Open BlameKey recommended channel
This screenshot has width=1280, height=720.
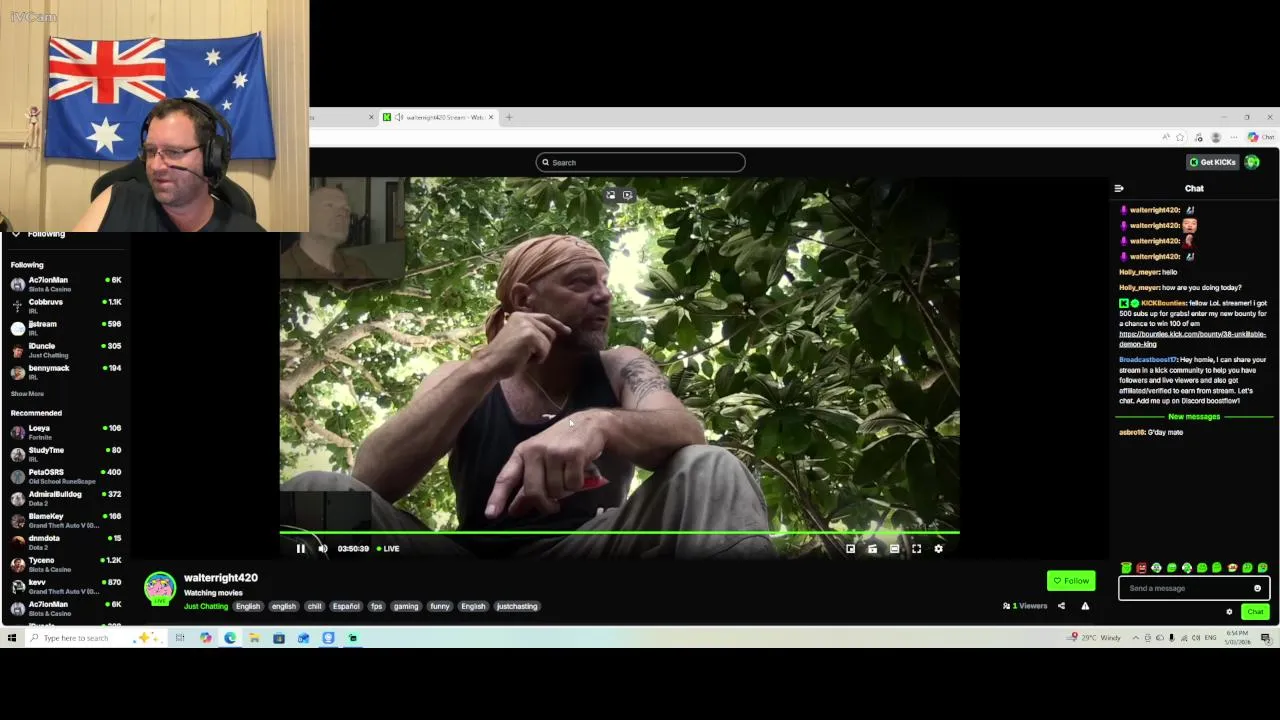click(66, 520)
